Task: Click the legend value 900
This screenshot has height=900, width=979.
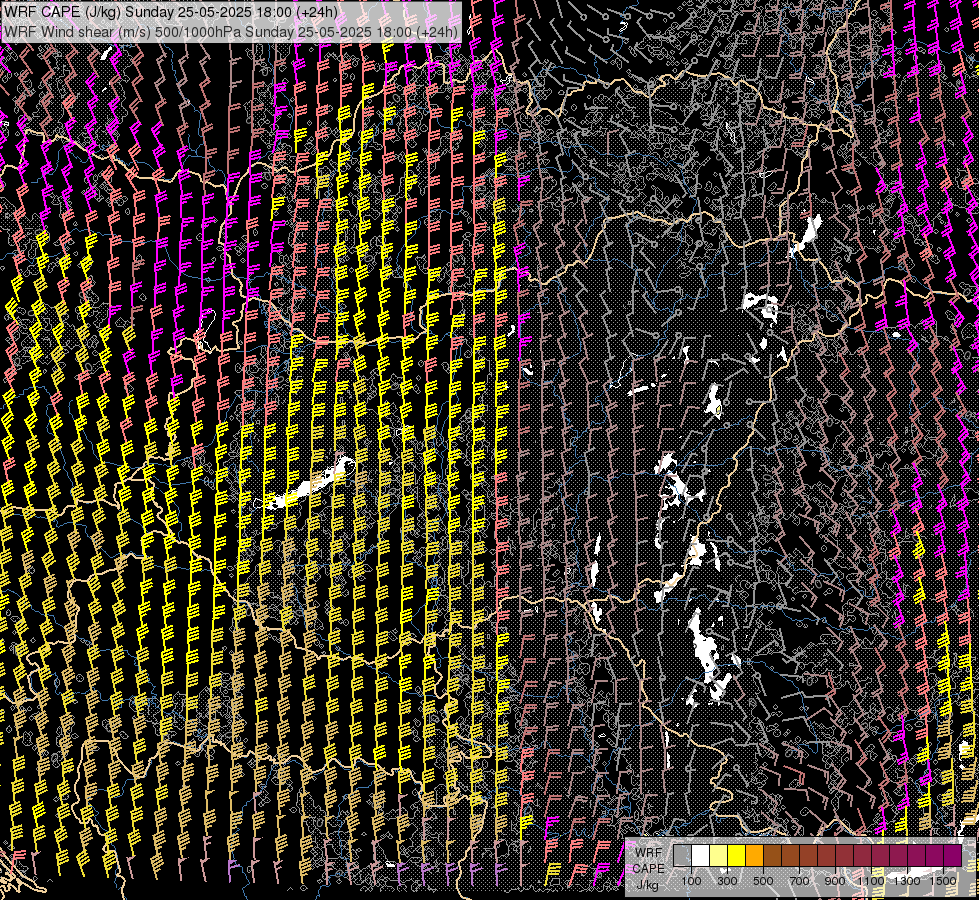Action: pyautogui.click(x=836, y=881)
